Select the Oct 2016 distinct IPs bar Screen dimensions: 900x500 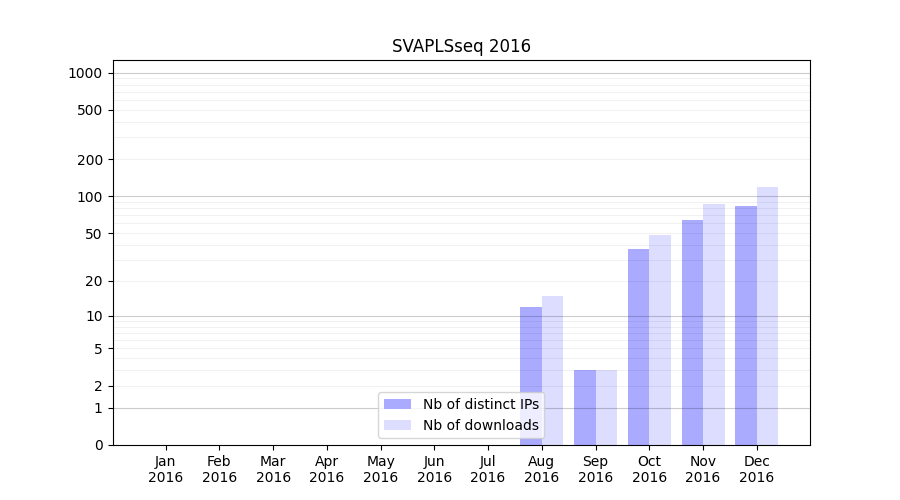pyautogui.click(x=639, y=347)
